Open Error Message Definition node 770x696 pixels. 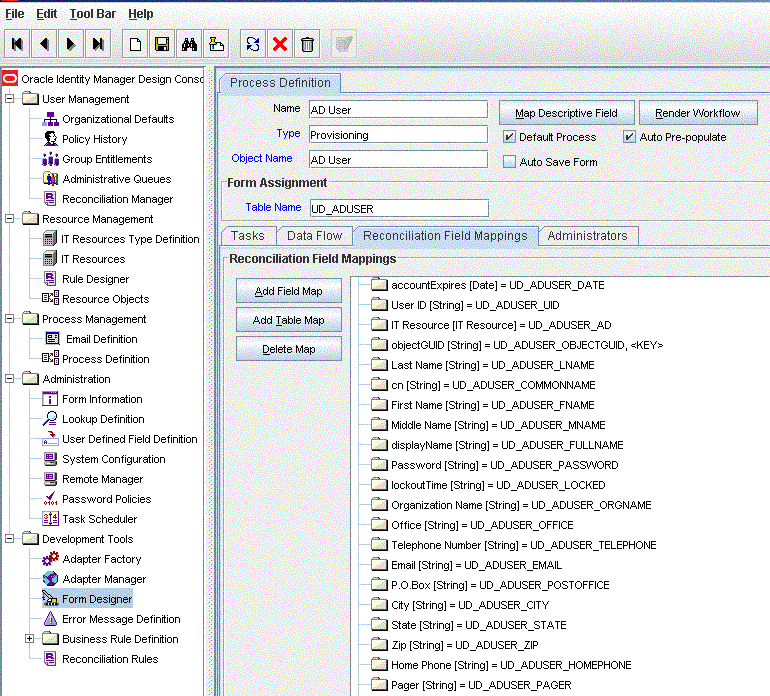coord(111,619)
